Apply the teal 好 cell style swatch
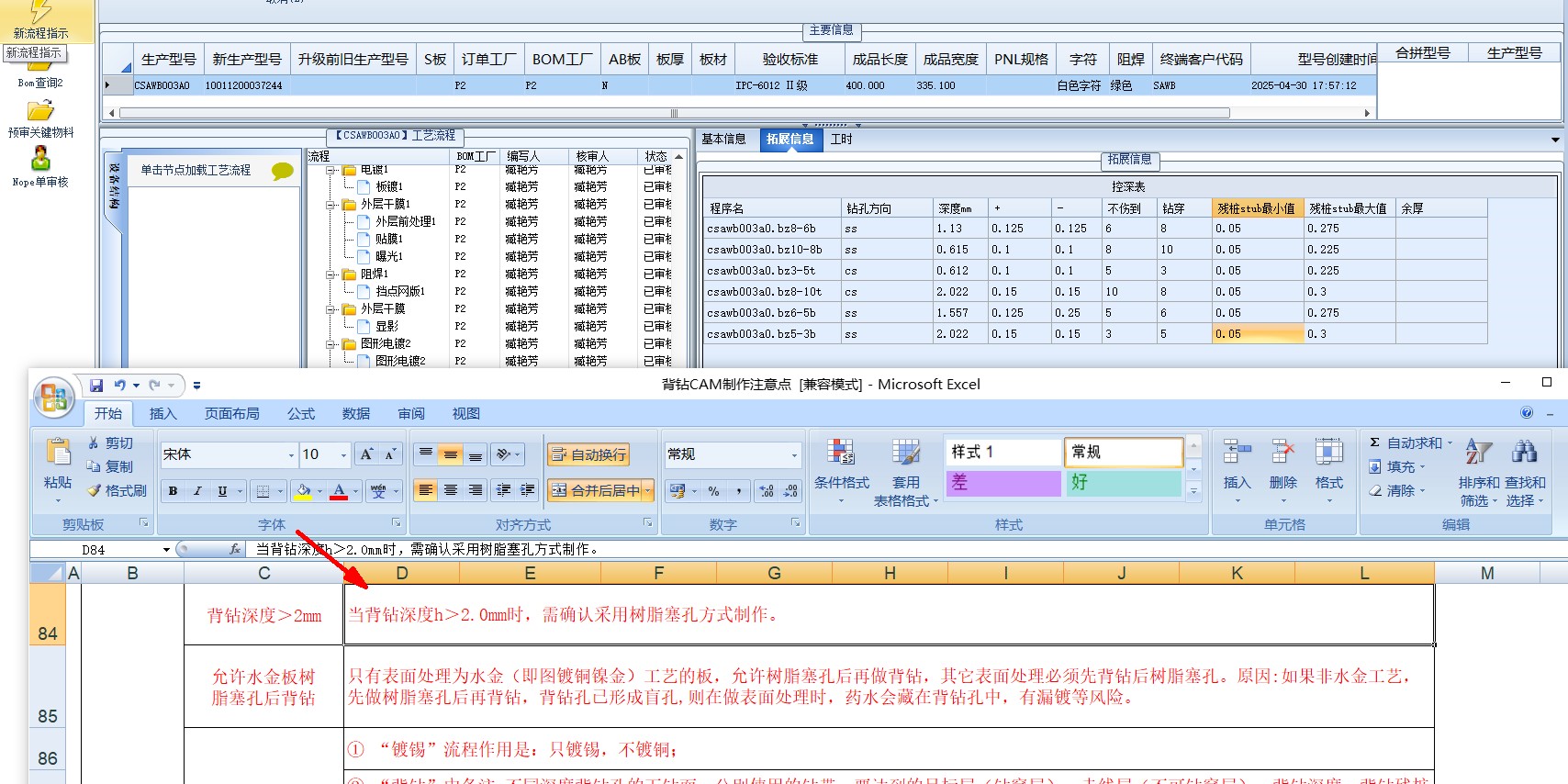 pos(1124,483)
